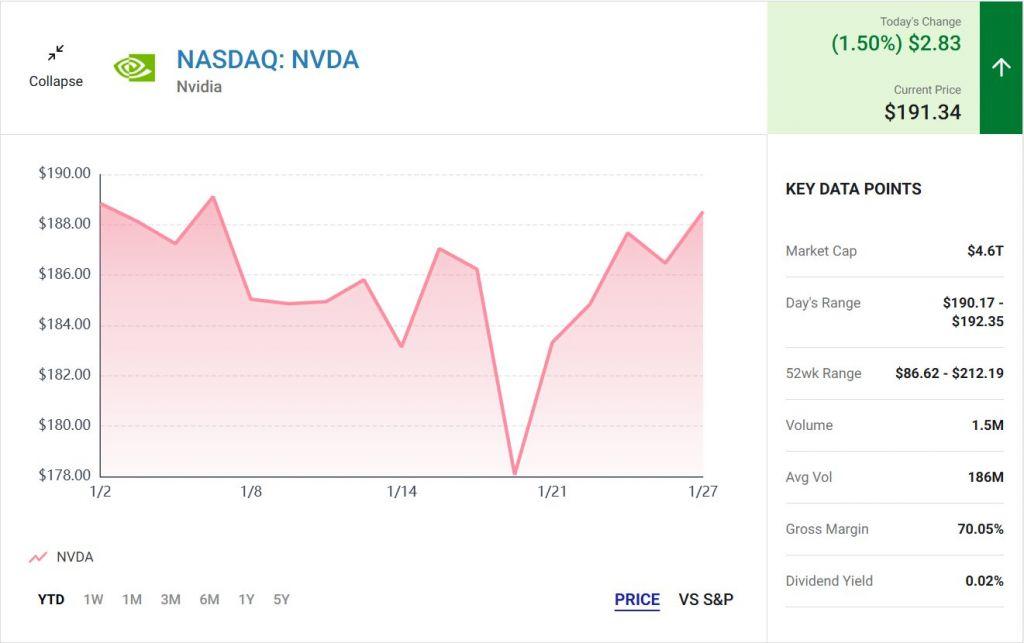Select the 1Y range selector
The image size is (1024, 643).
pyautogui.click(x=245, y=599)
